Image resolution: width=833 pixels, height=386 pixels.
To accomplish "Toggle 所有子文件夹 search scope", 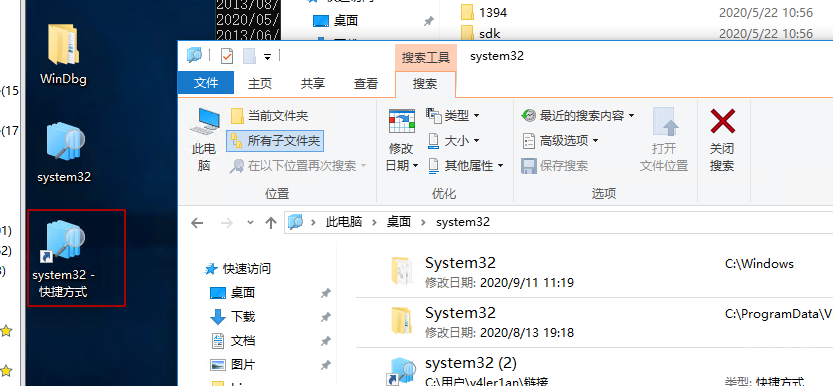I will tap(275, 141).
